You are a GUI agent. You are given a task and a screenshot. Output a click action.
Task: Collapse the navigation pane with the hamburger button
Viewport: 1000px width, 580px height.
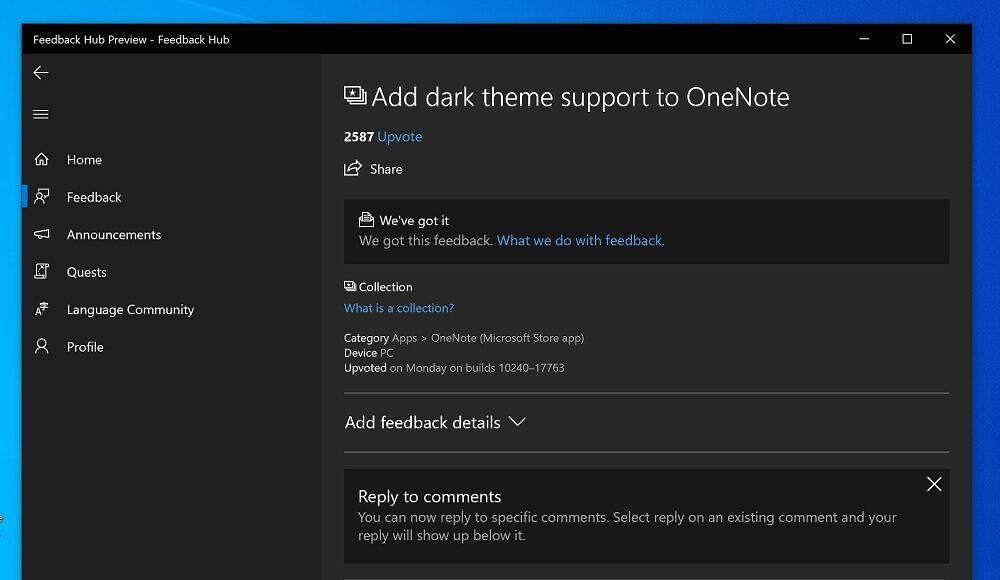(x=40, y=114)
